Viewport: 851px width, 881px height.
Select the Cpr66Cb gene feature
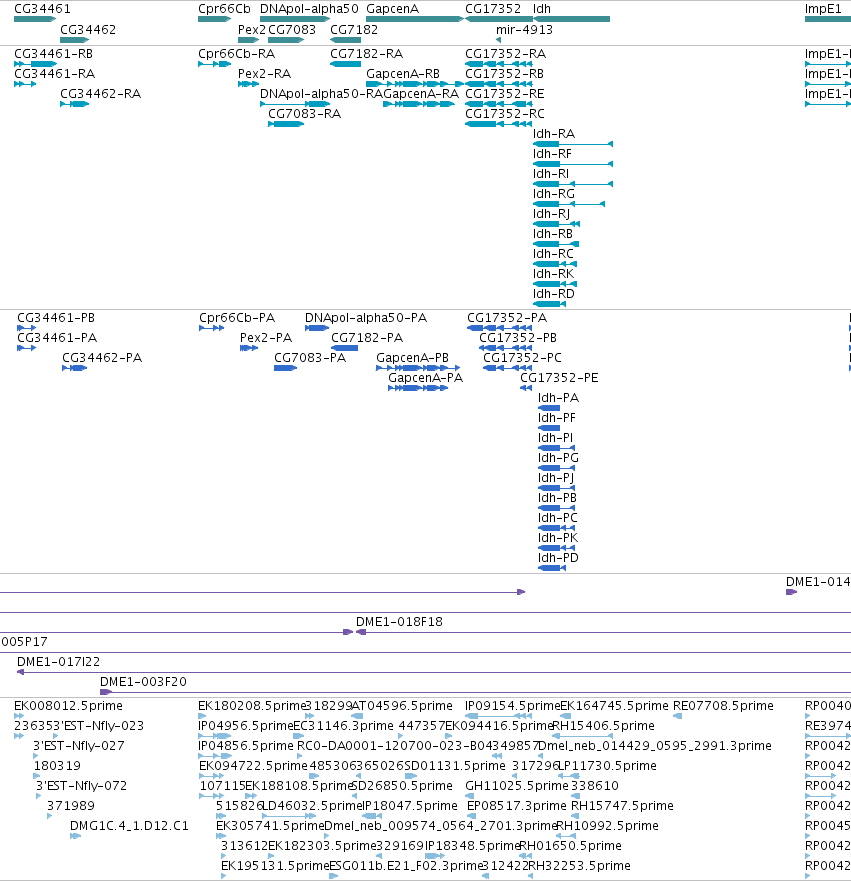coord(215,19)
